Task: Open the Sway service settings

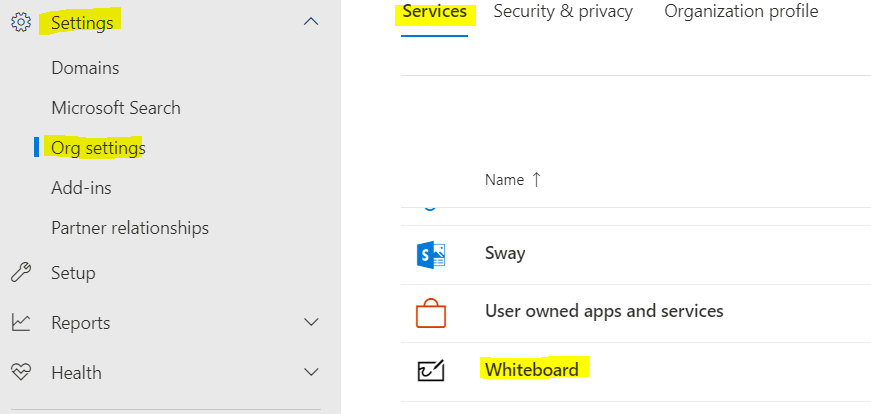Action: coord(505,253)
